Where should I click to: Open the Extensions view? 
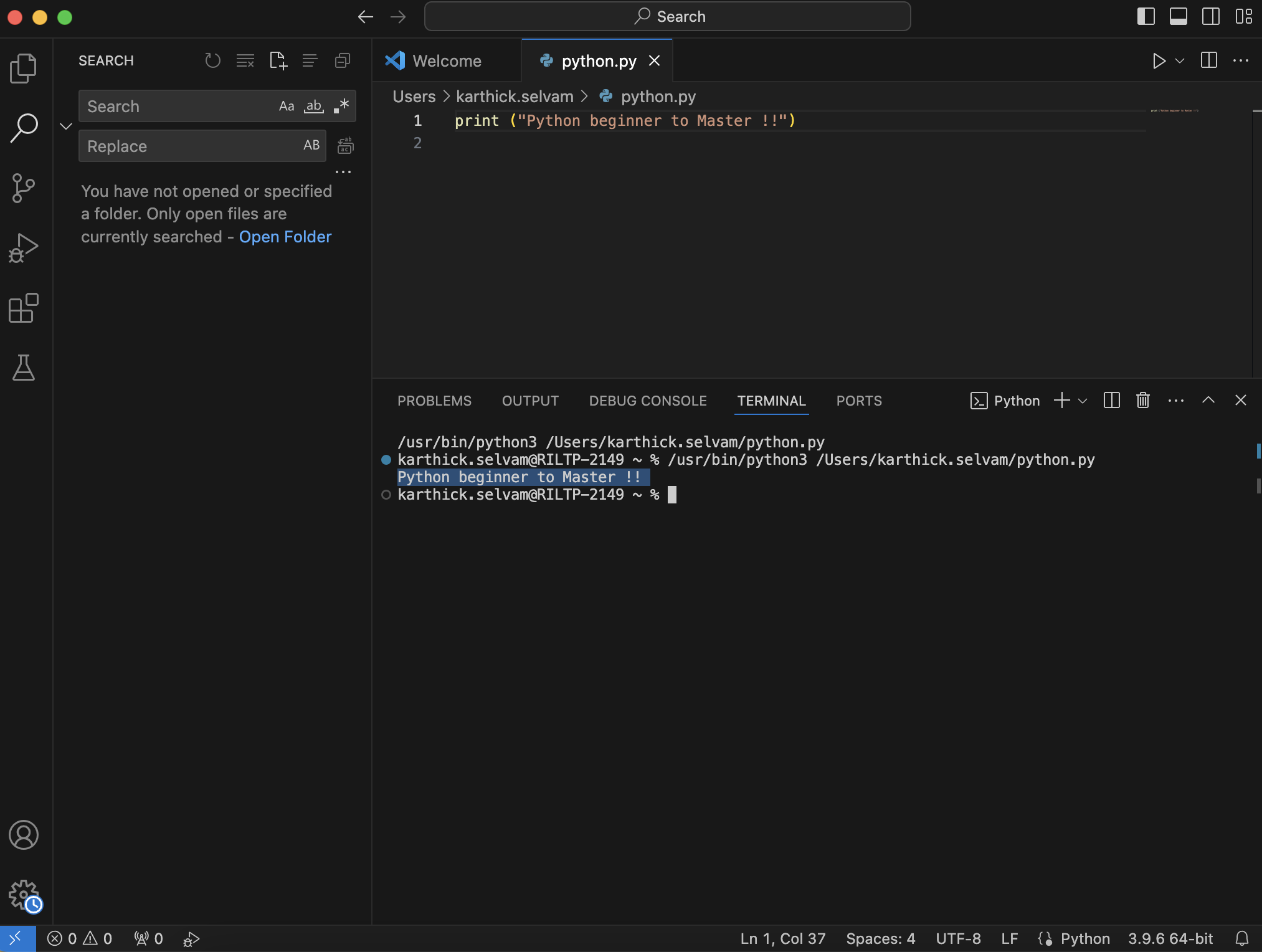24,308
